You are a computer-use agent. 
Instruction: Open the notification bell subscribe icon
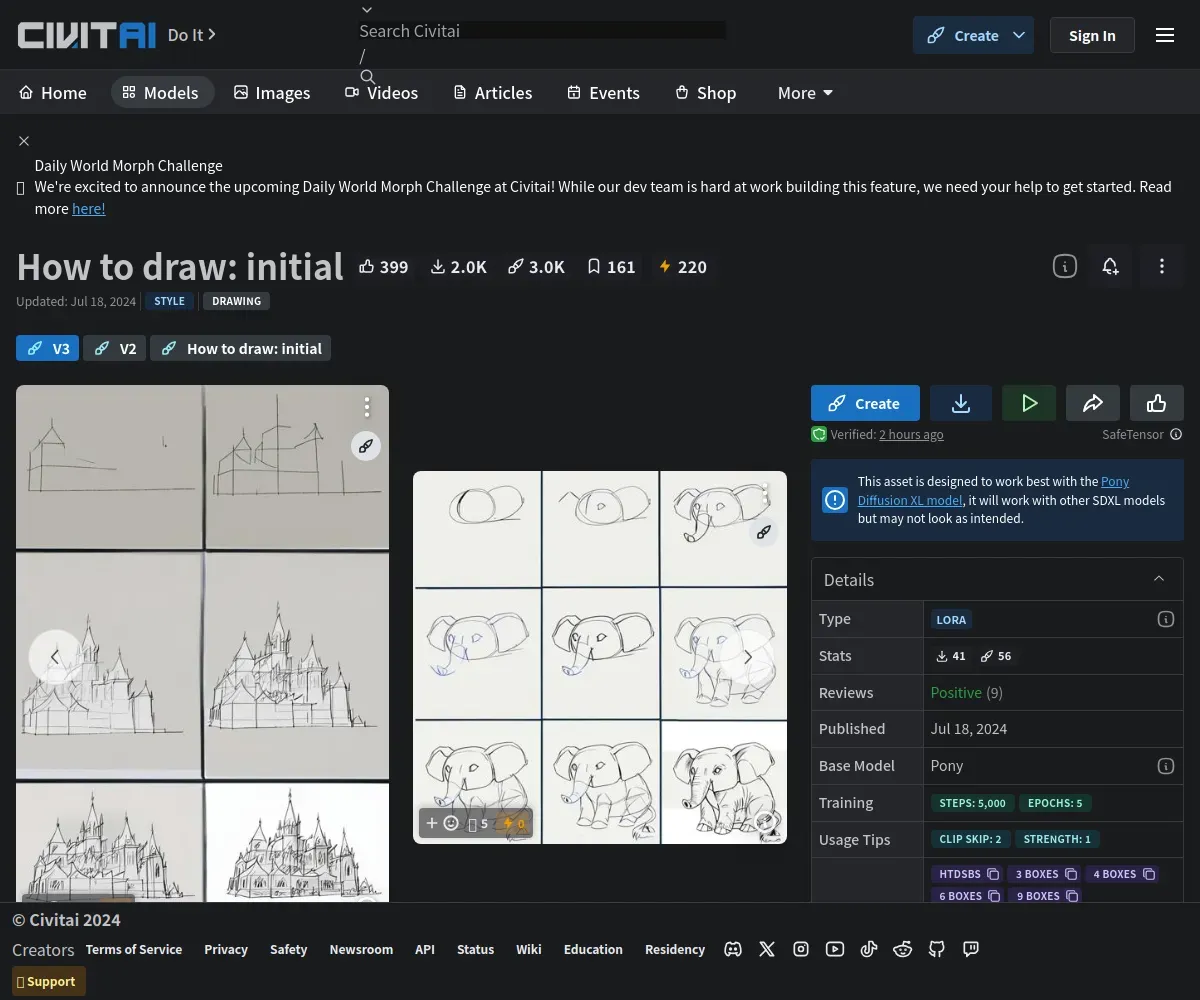pos(1110,266)
